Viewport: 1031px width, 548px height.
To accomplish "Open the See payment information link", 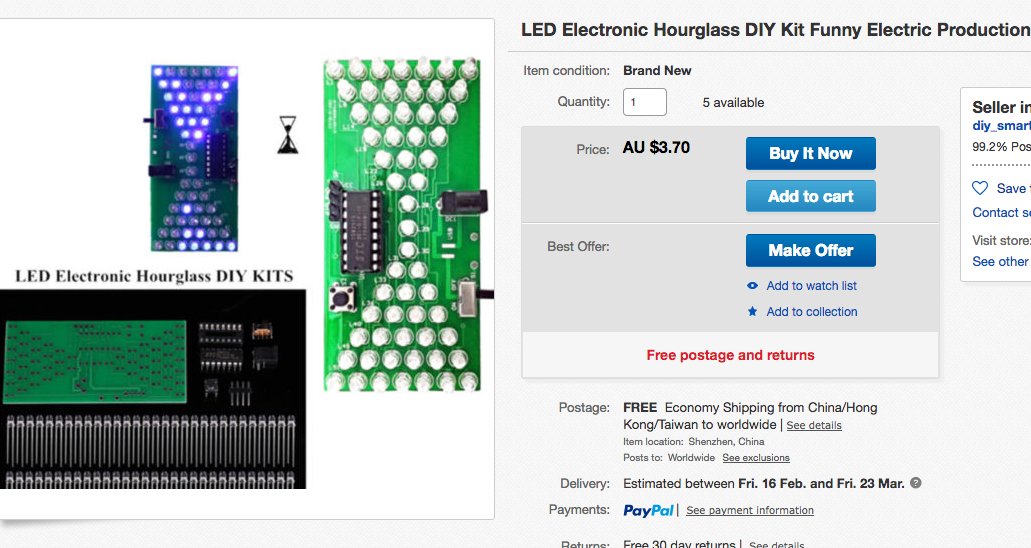I will (x=750, y=510).
